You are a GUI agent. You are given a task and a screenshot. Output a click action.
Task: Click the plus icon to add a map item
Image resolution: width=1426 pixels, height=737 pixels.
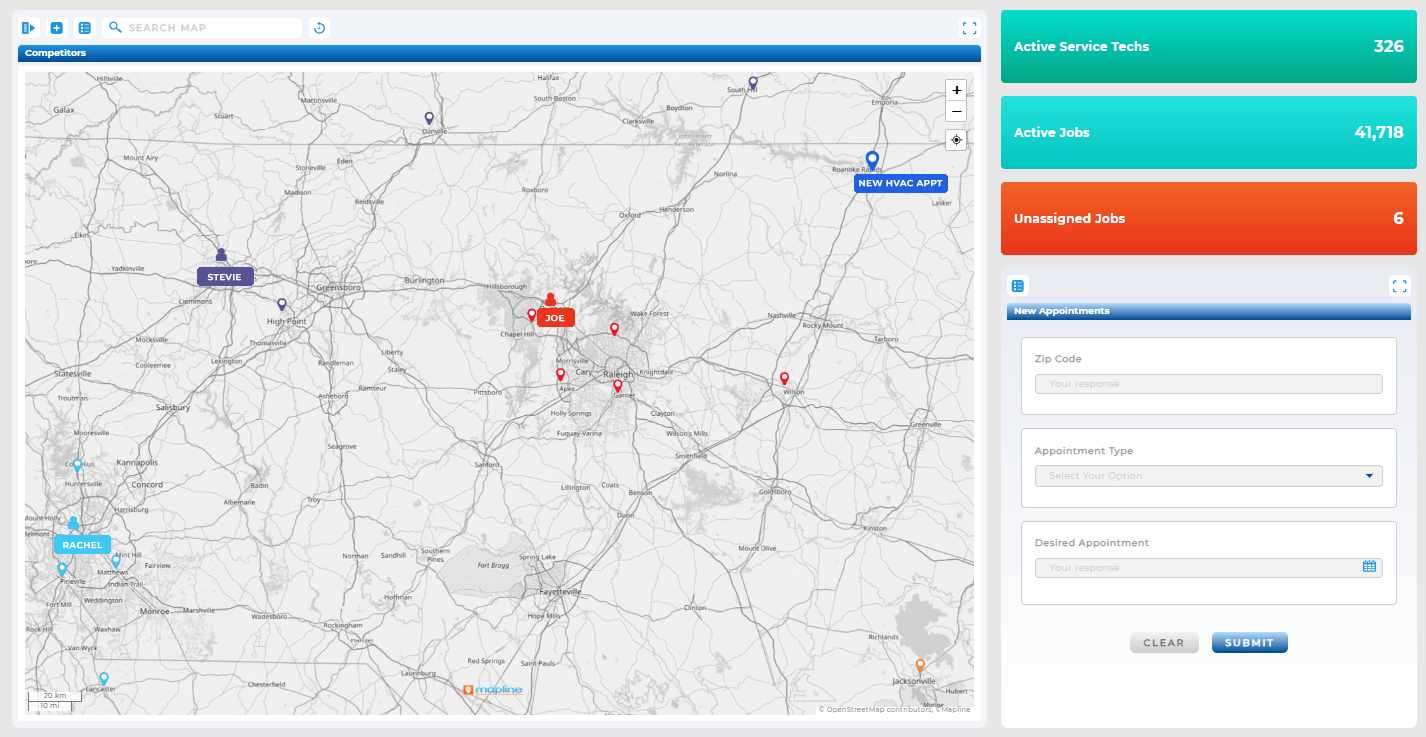pyautogui.click(x=56, y=27)
